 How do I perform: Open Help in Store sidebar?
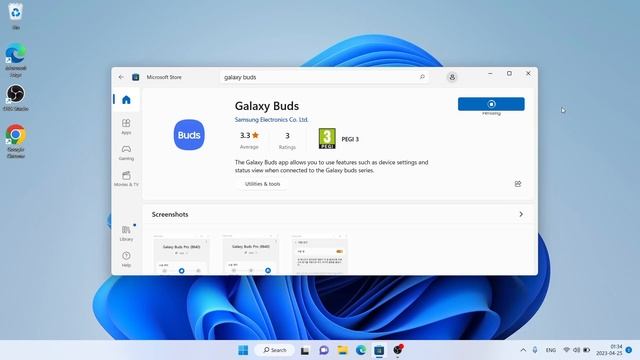(126, 259)
